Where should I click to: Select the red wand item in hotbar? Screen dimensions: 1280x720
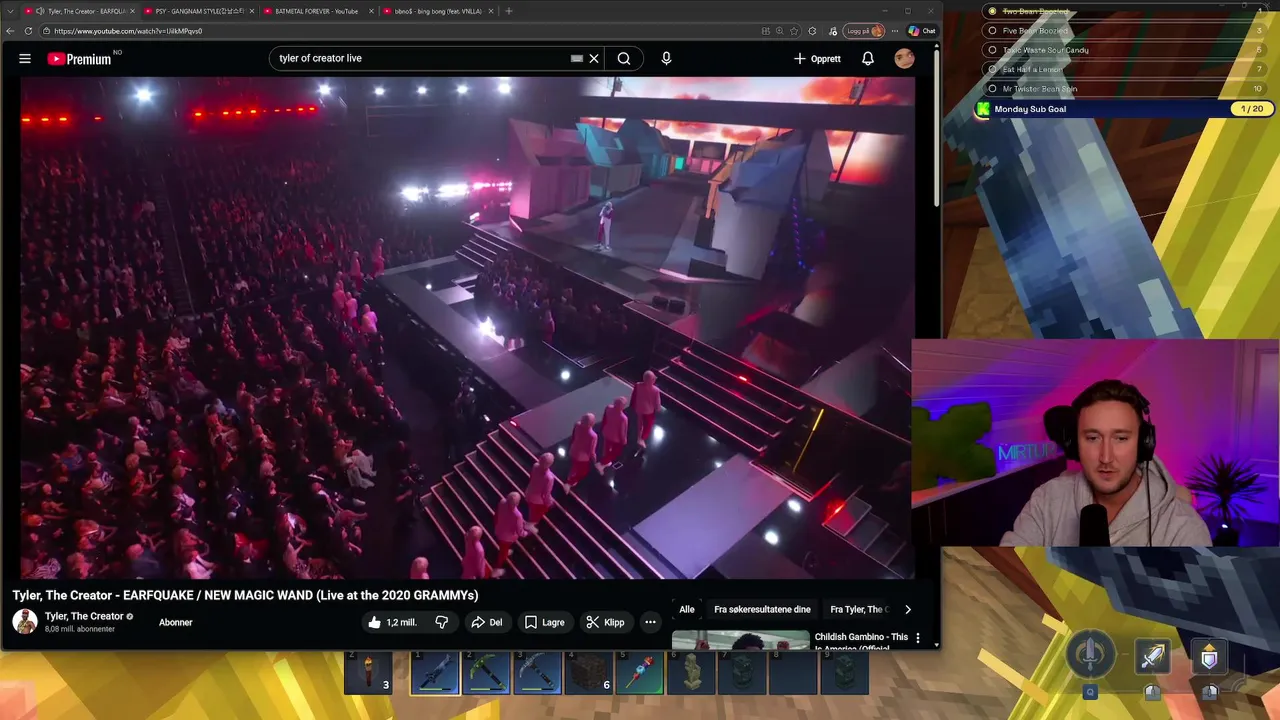640,672
